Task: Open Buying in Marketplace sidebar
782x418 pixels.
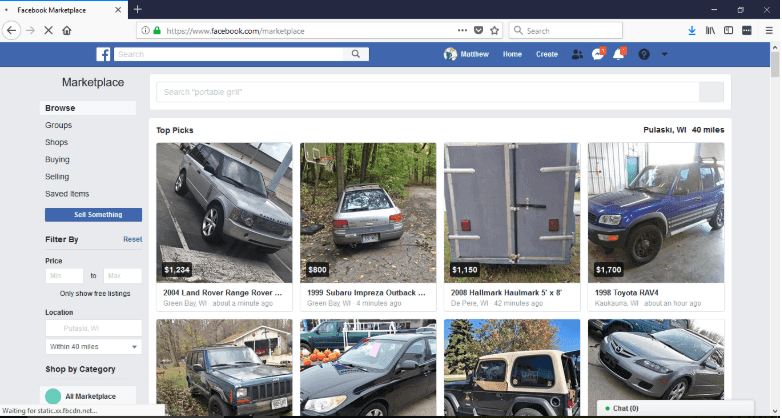Action: pos(57,160)
